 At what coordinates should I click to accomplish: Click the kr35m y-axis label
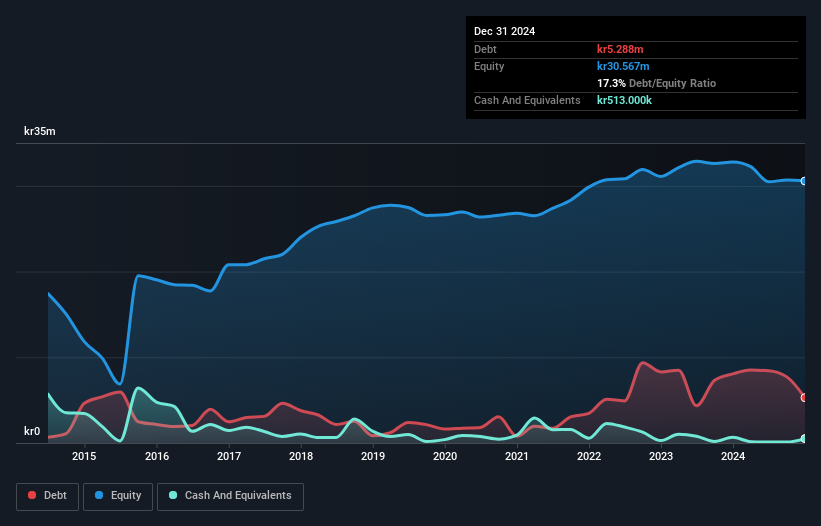click(40, 131)
